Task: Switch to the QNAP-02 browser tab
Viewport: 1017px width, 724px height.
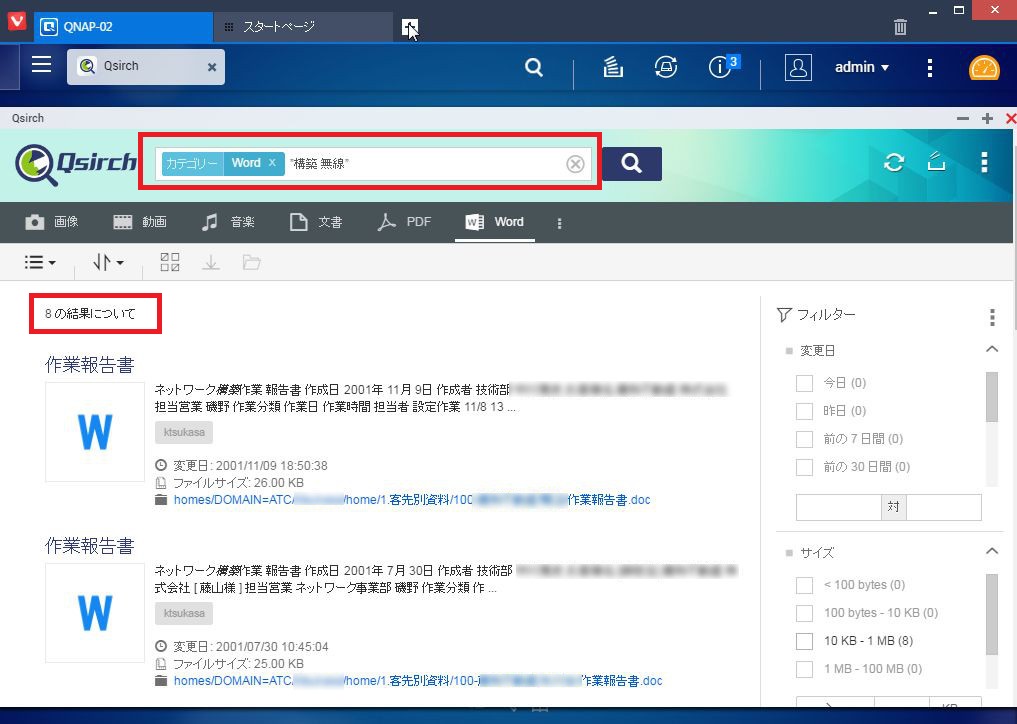Action: [123, 27]
